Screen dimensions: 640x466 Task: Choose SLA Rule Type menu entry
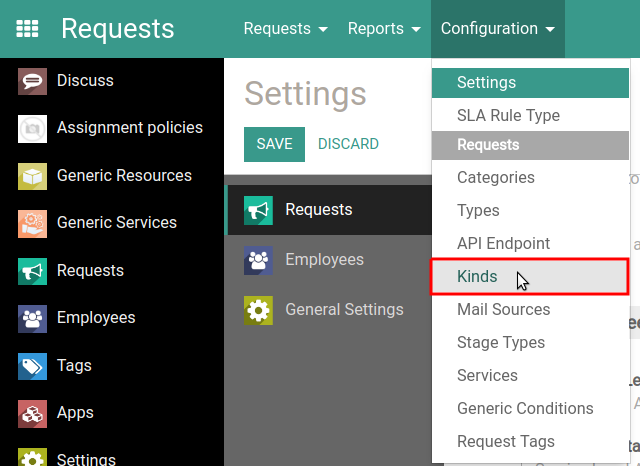click(x=530, y=115)
